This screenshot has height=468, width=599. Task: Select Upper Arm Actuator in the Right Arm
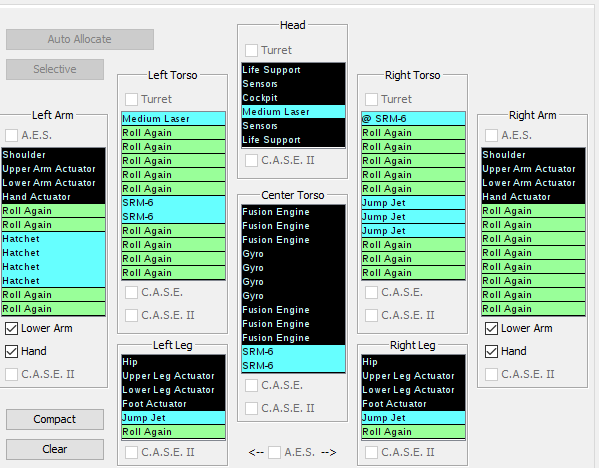(533, 168)
